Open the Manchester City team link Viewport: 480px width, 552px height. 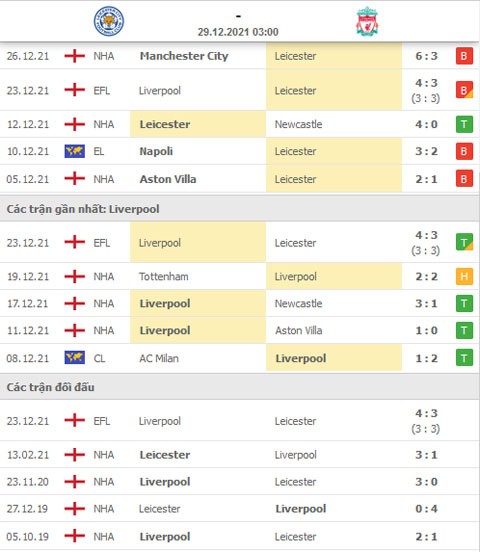(x=184, y=56)
